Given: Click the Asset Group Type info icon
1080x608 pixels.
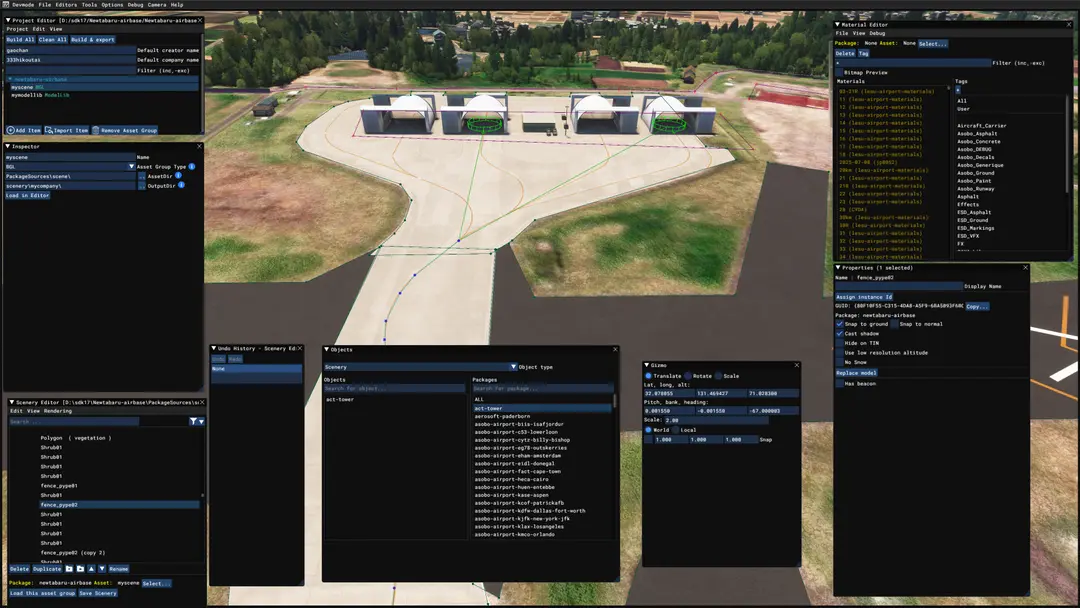Looking at the screenshot, I should pos(191,167).
